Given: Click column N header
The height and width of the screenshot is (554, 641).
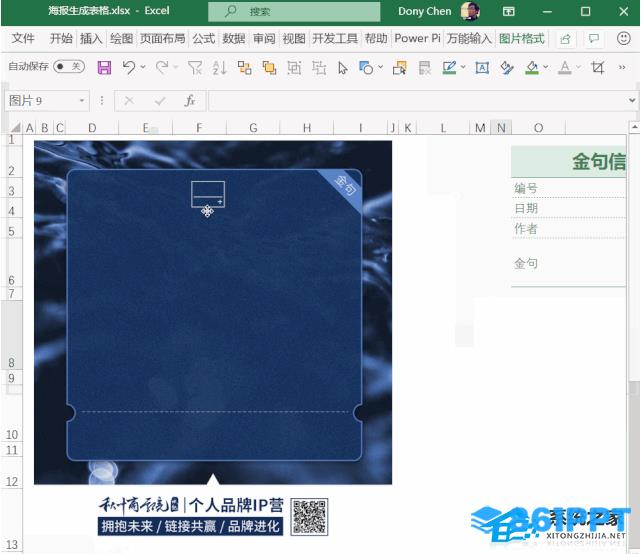Looking at the screenshot, I should (x=501, y=128).
